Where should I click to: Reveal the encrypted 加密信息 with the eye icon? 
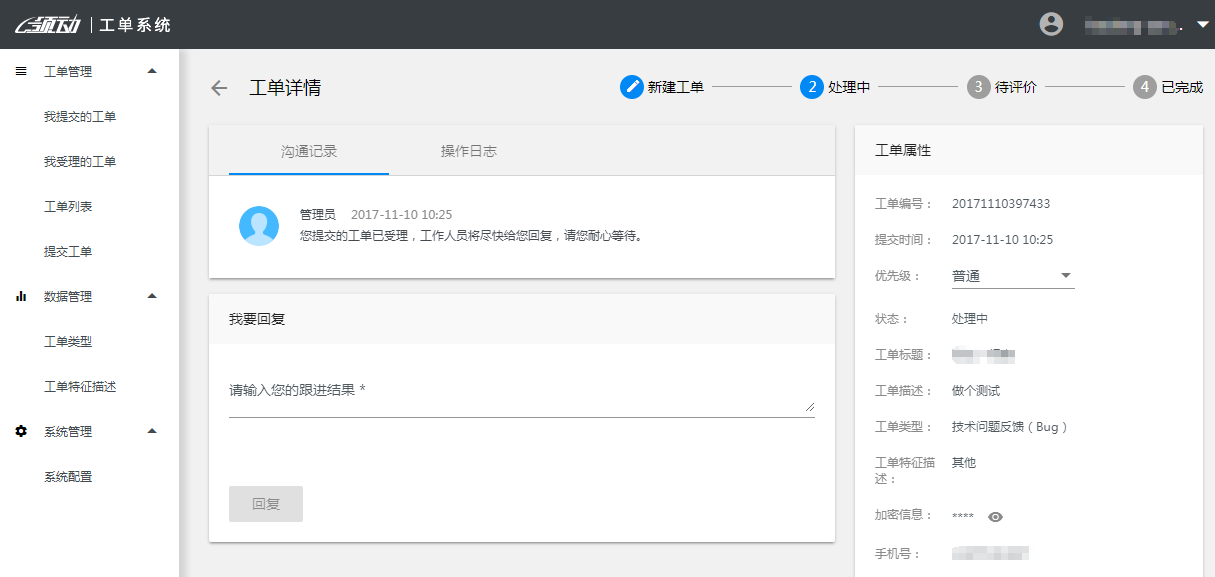click(x=994, y=516)
